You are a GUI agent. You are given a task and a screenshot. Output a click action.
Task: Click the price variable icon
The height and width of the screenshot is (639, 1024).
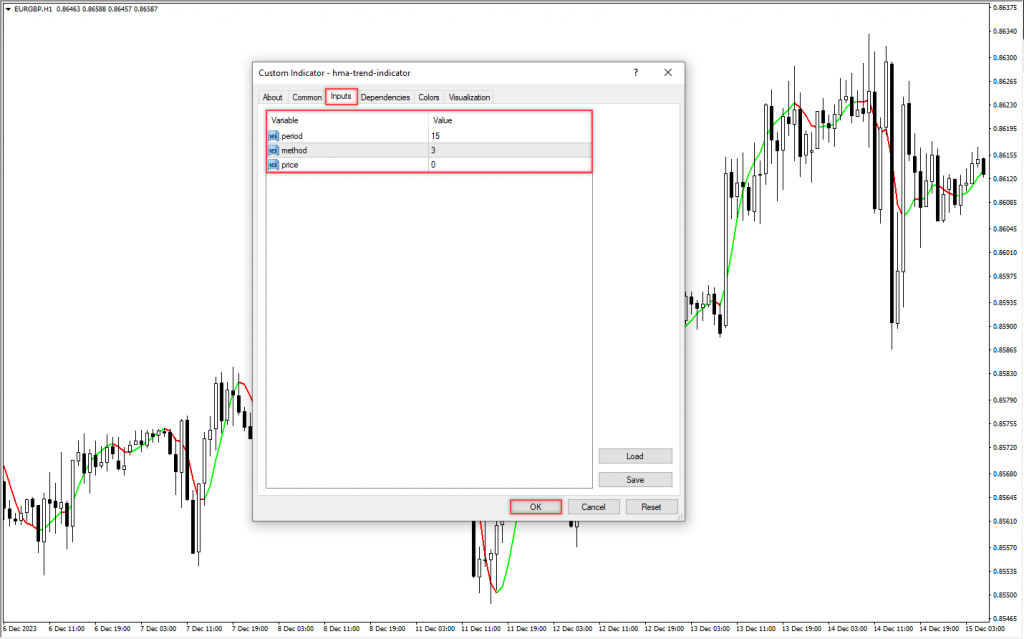[x=274, y=165]
